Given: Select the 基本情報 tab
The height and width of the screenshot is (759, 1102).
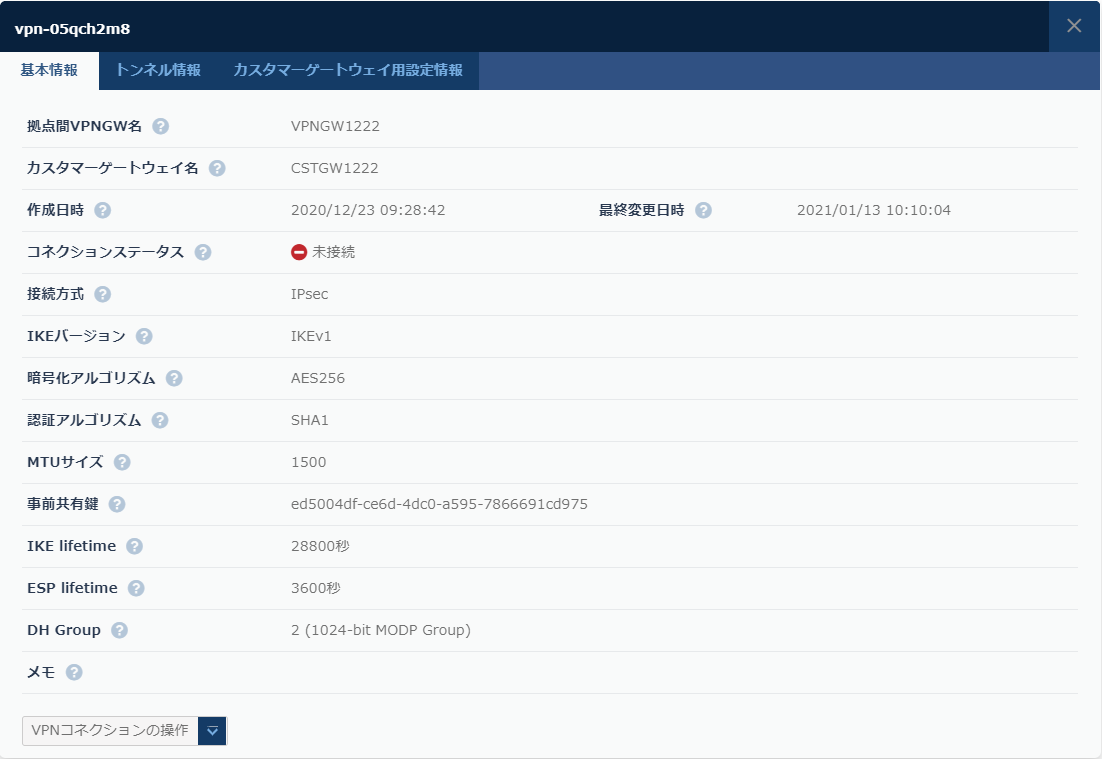Looking at the screenshot, I should (49, 71).
